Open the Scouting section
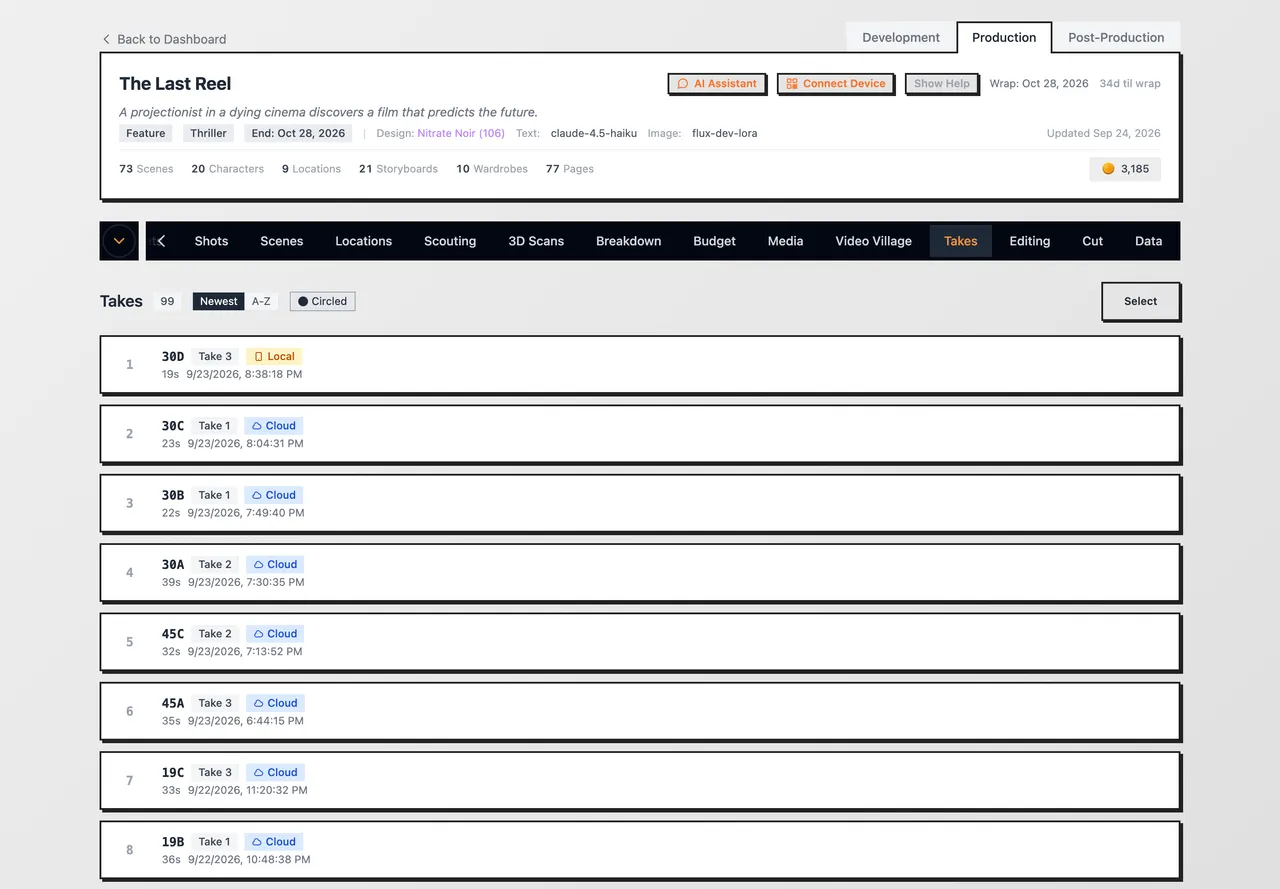Screen dimensions: 1280x889 450,241
